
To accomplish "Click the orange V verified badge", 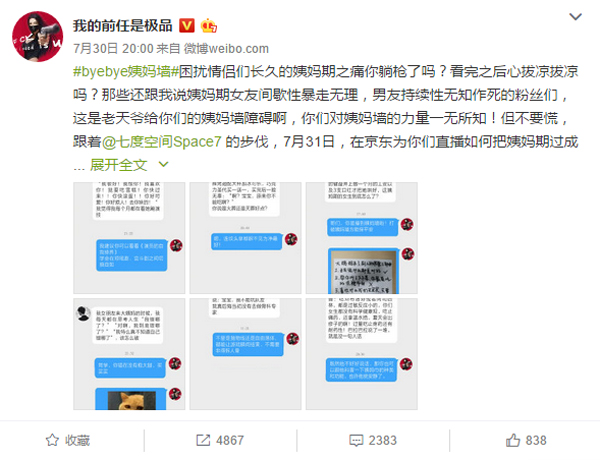I will 187,26.
